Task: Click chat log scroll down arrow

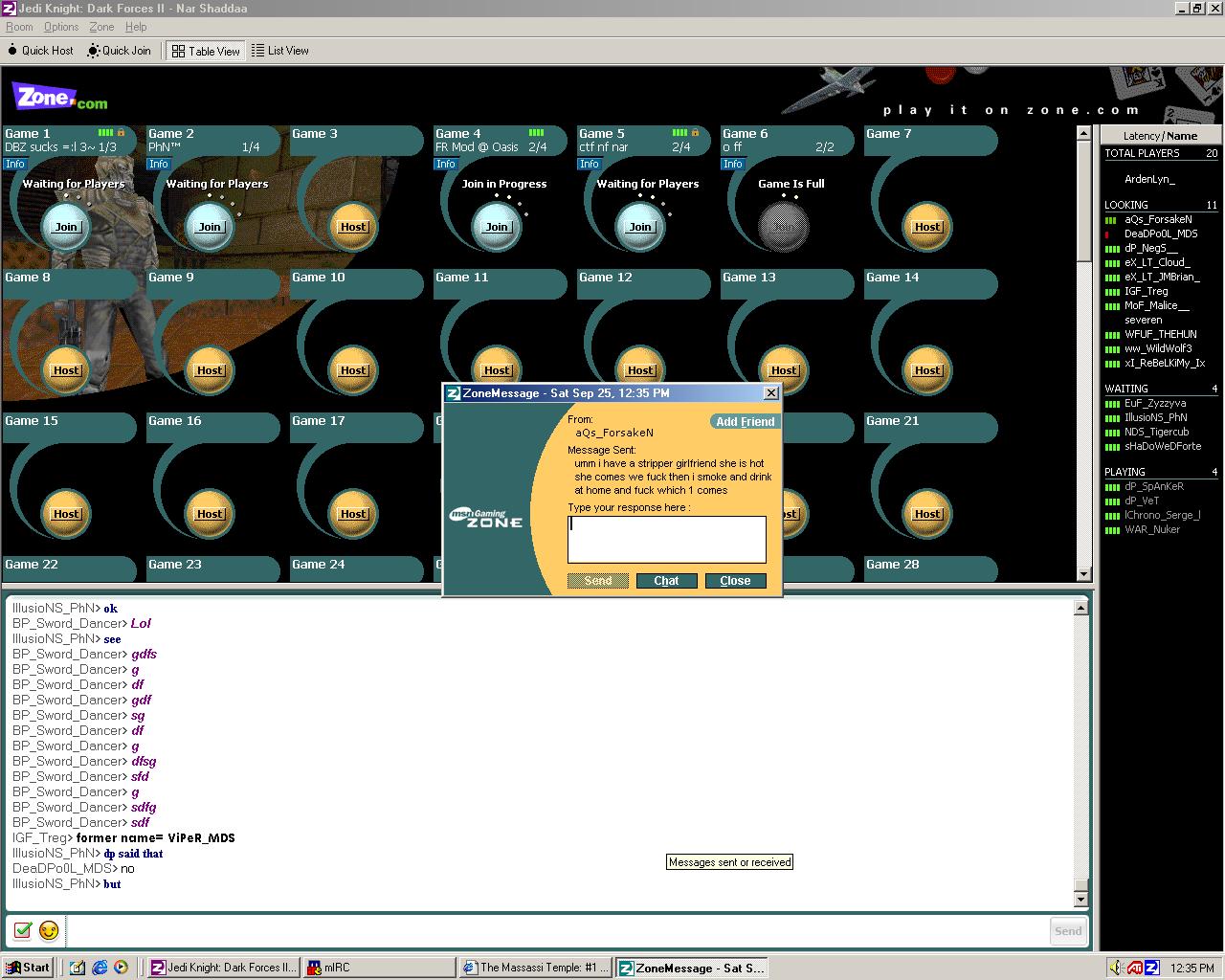Action: (1080, 900)
